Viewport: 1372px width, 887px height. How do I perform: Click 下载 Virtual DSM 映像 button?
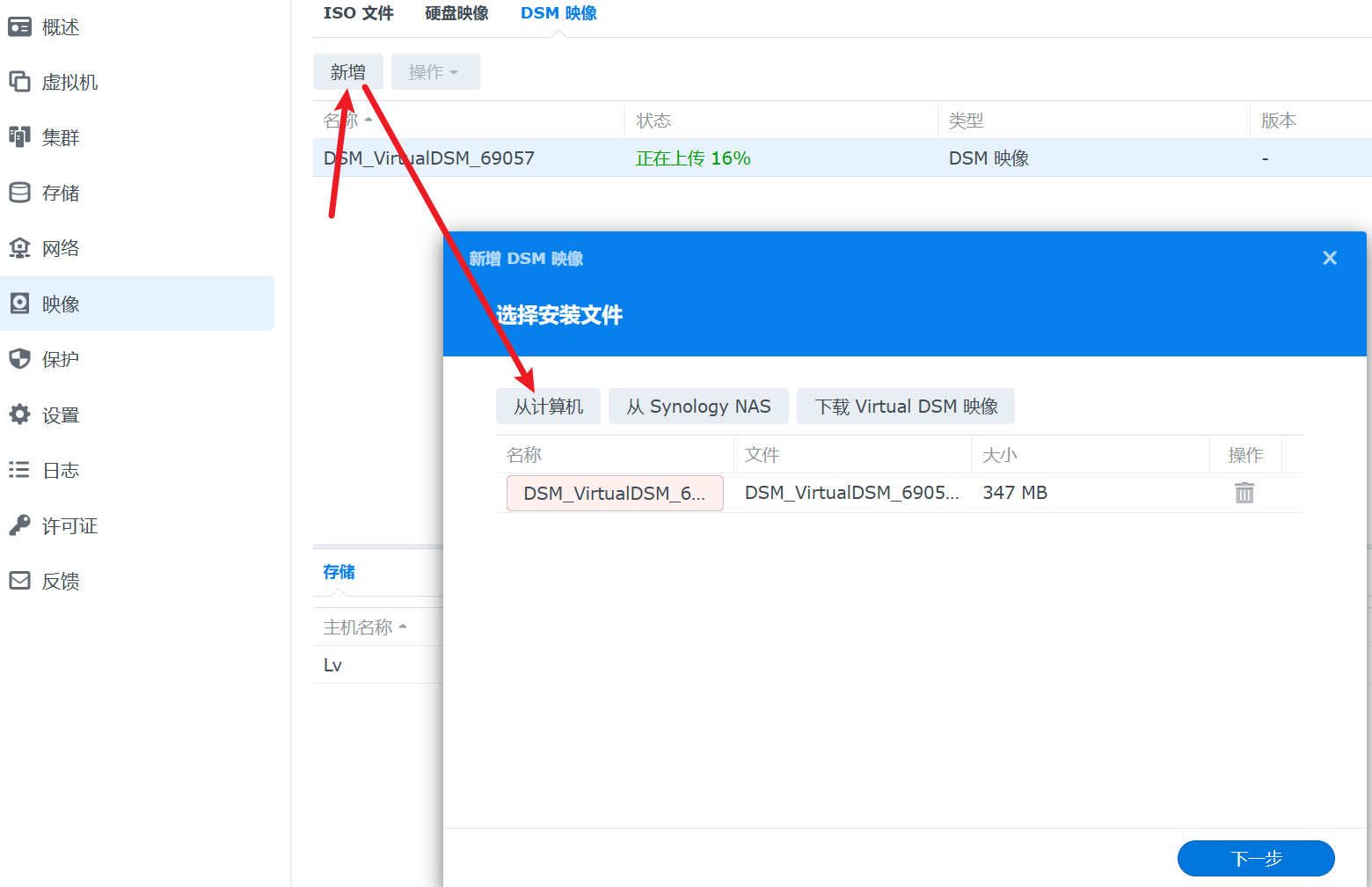906,407
